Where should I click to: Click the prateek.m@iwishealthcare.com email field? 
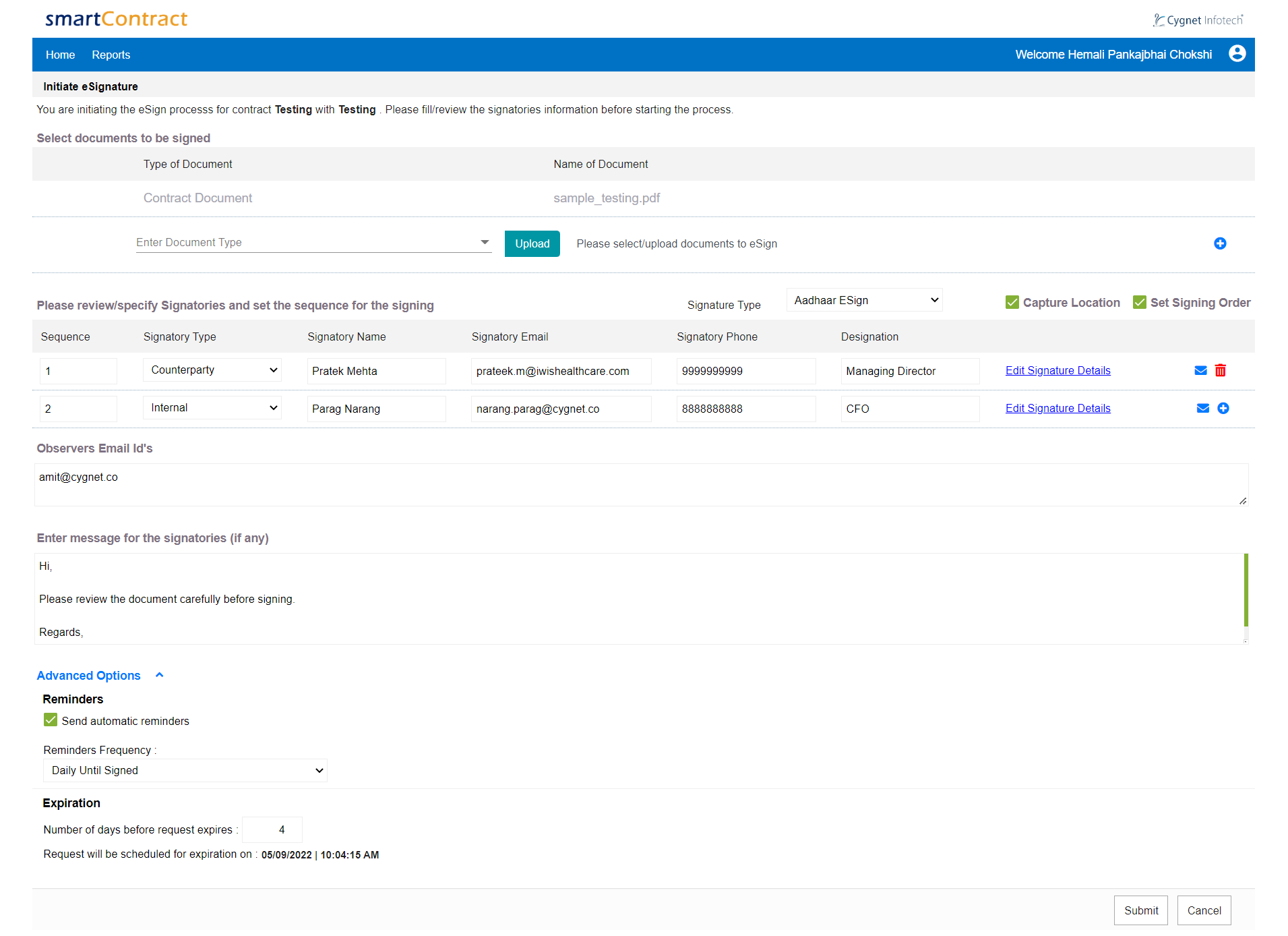(x=561, y=371)
